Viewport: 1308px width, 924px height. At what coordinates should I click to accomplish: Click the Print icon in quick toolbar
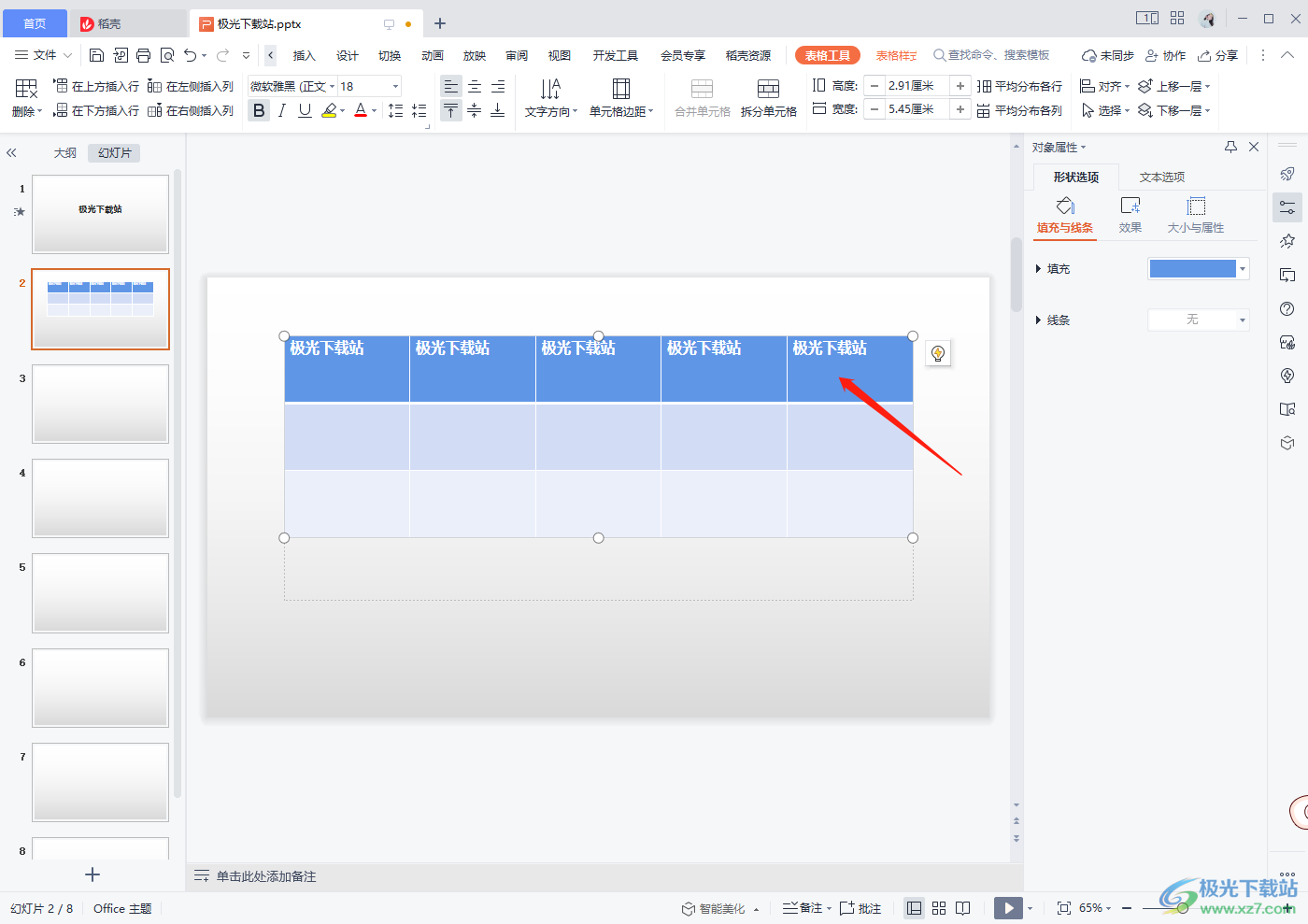[x=143, y=55]
